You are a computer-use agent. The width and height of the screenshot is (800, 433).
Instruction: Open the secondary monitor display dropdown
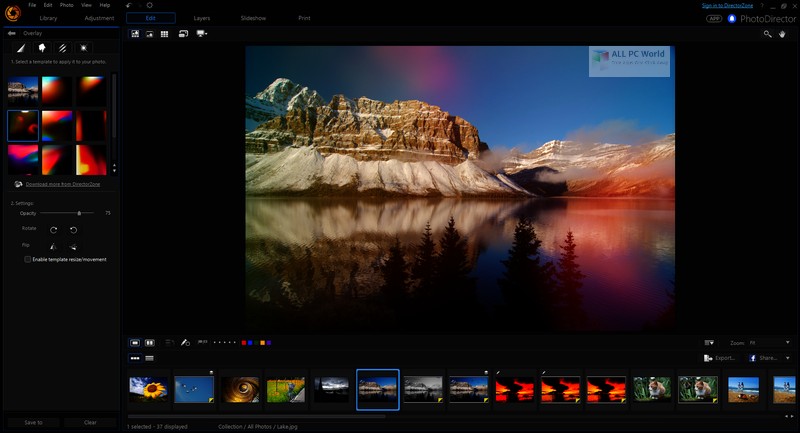tap(203, 34)
